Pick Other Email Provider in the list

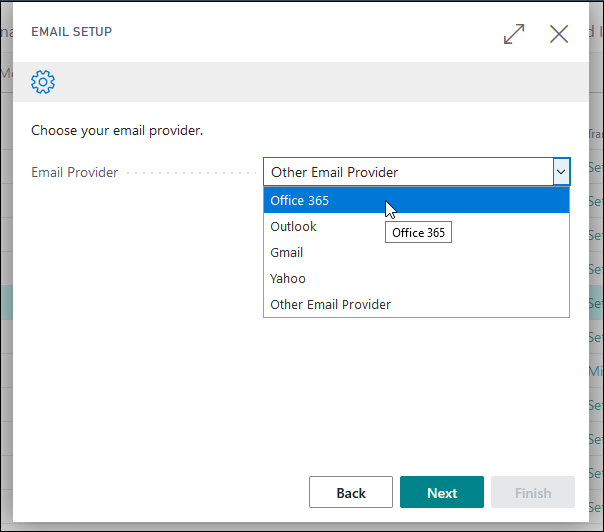416,304
